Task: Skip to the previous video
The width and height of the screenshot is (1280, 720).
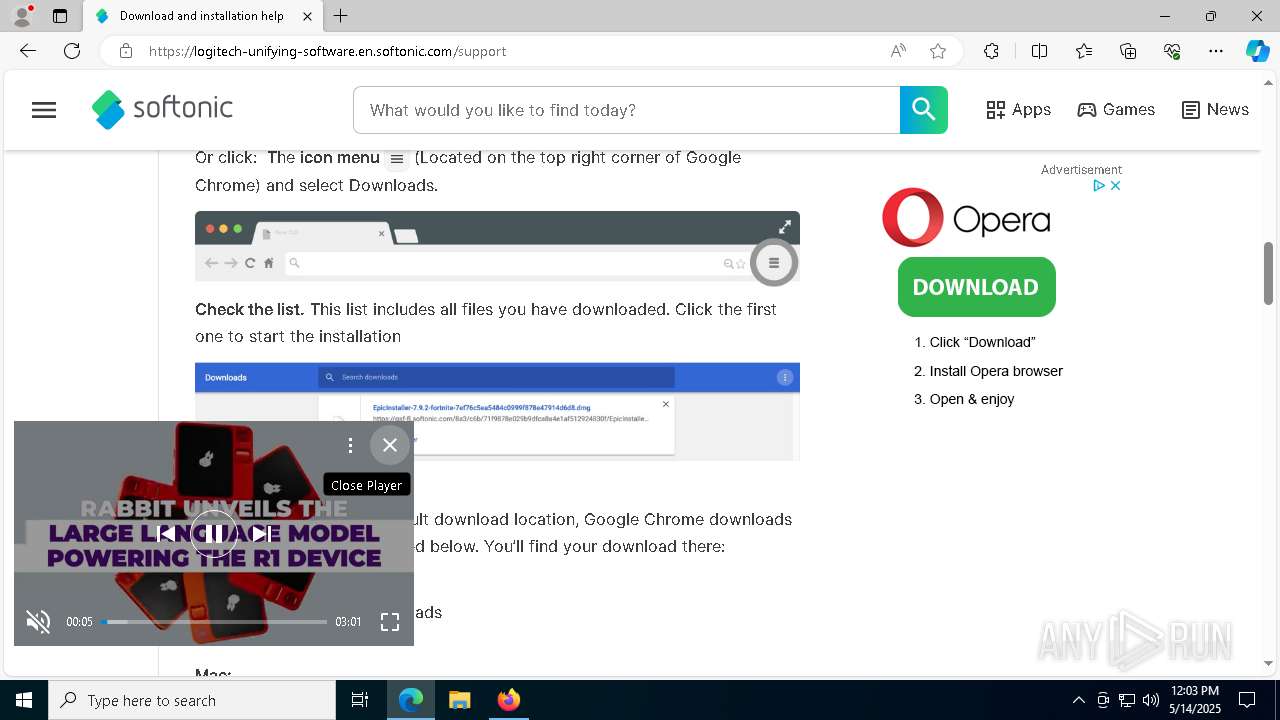Action: tap(167, 533)
